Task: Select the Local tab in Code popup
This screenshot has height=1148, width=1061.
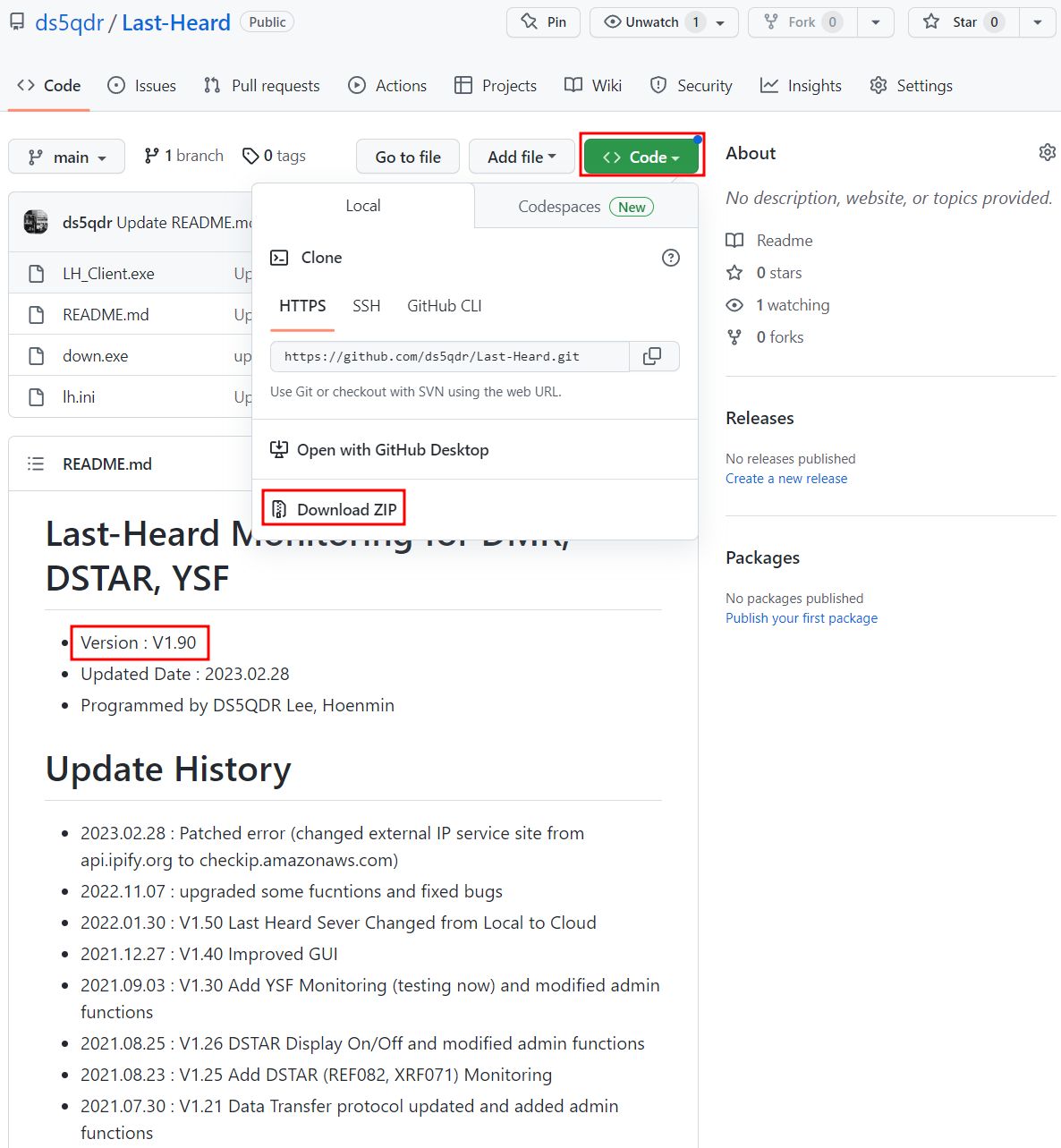Action: click(363, 206)
